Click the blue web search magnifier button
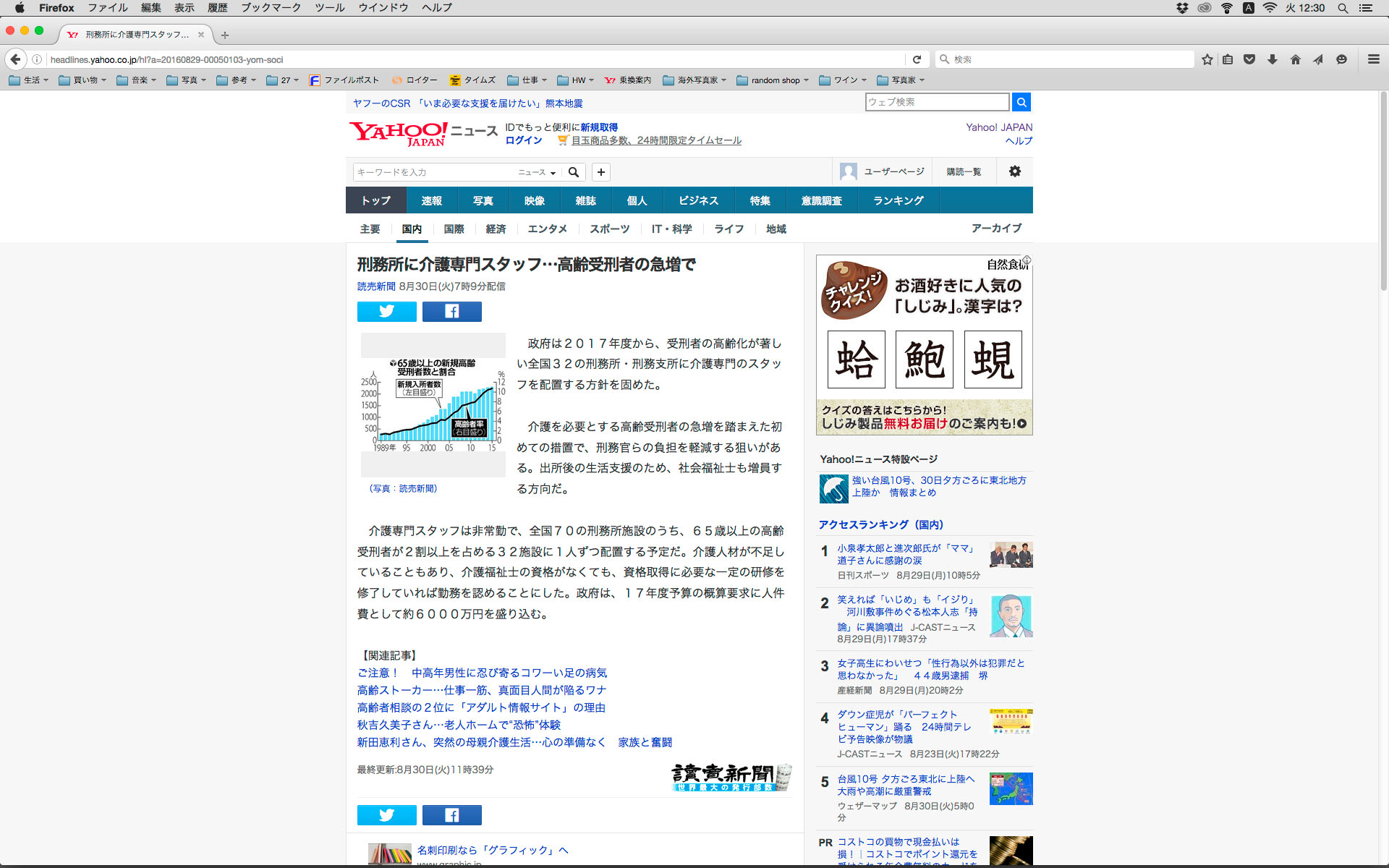 point(1021,102)
